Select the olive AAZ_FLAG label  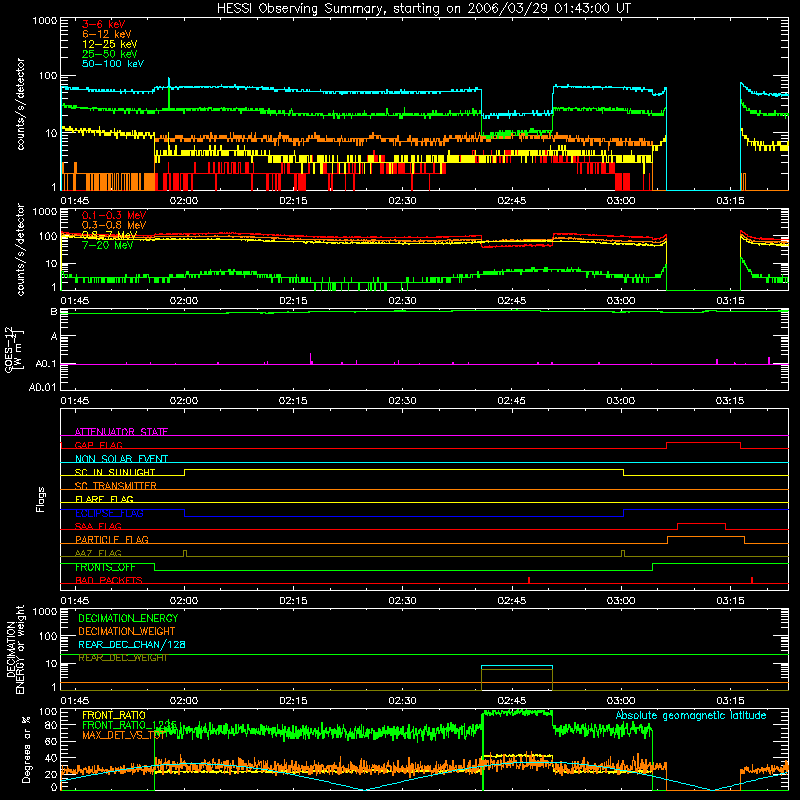(x=98, y=553)
